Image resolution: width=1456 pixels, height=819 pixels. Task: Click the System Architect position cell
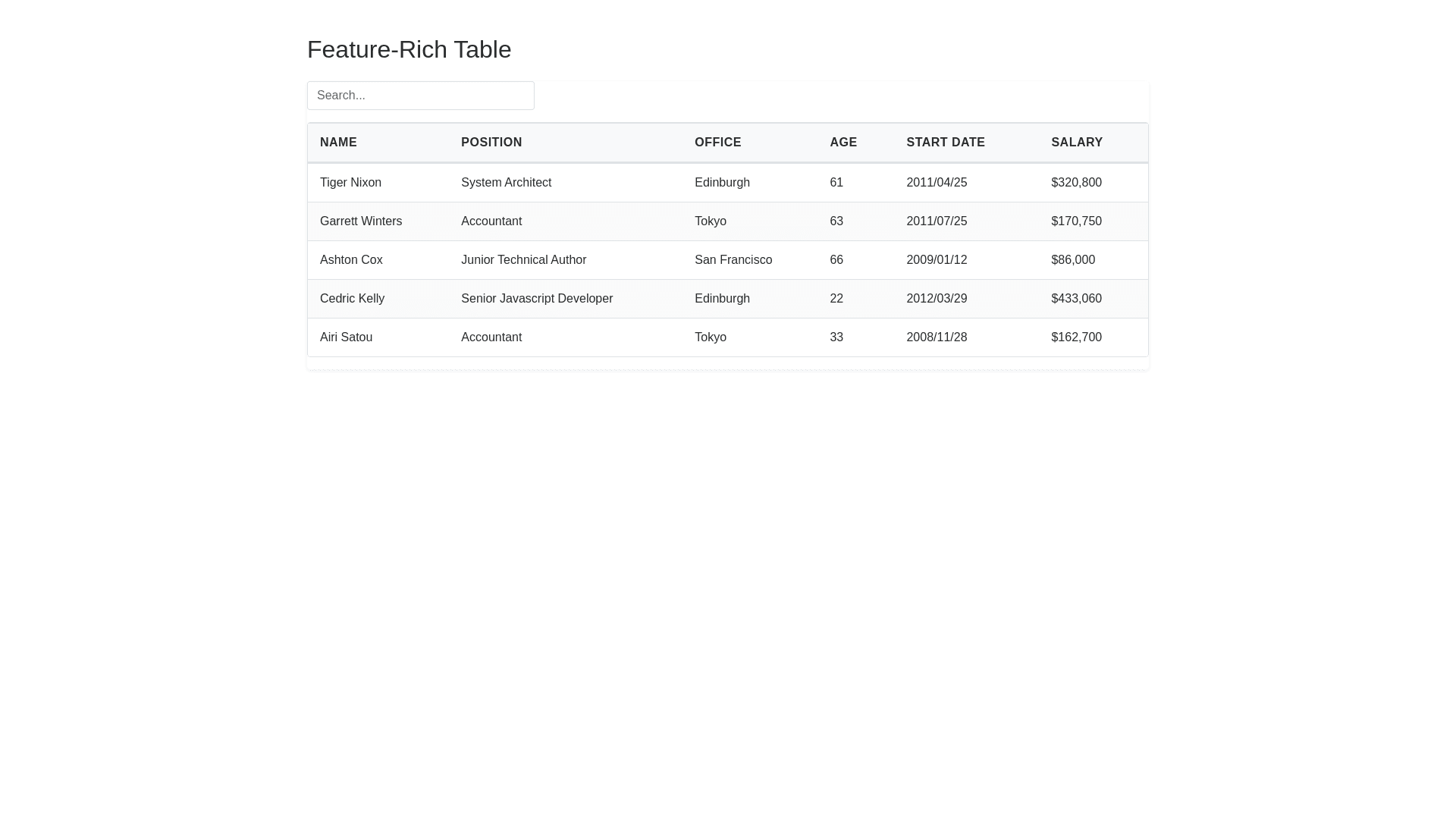[x=506, y=183]
